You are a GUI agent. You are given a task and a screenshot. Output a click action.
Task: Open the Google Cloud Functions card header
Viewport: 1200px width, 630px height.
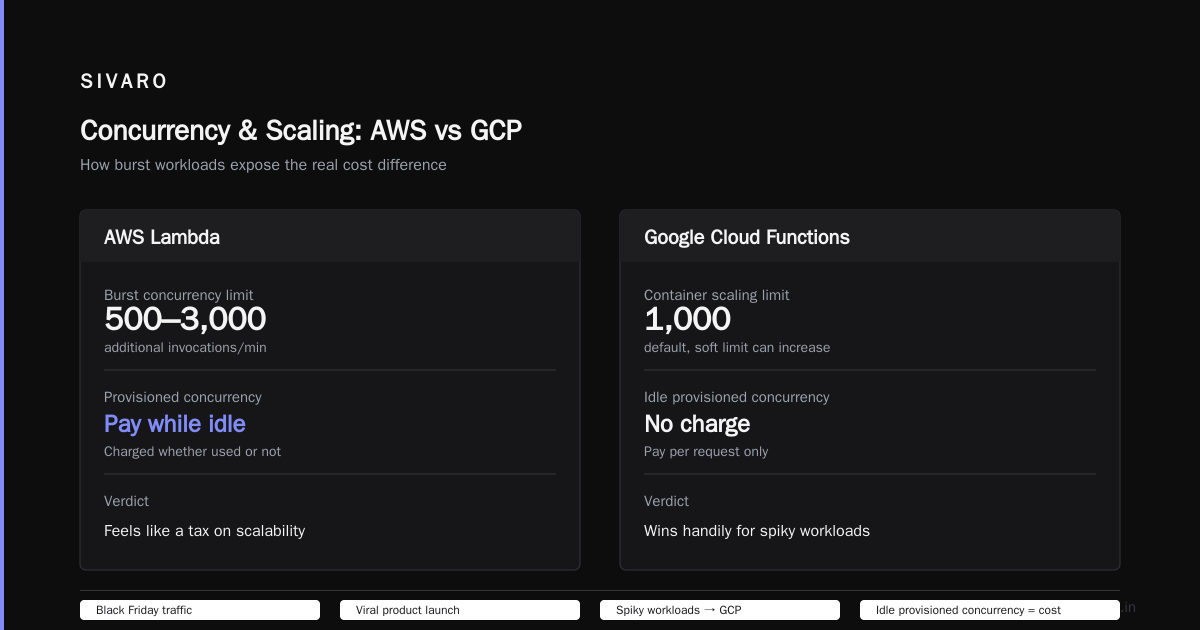pos(870,237)
